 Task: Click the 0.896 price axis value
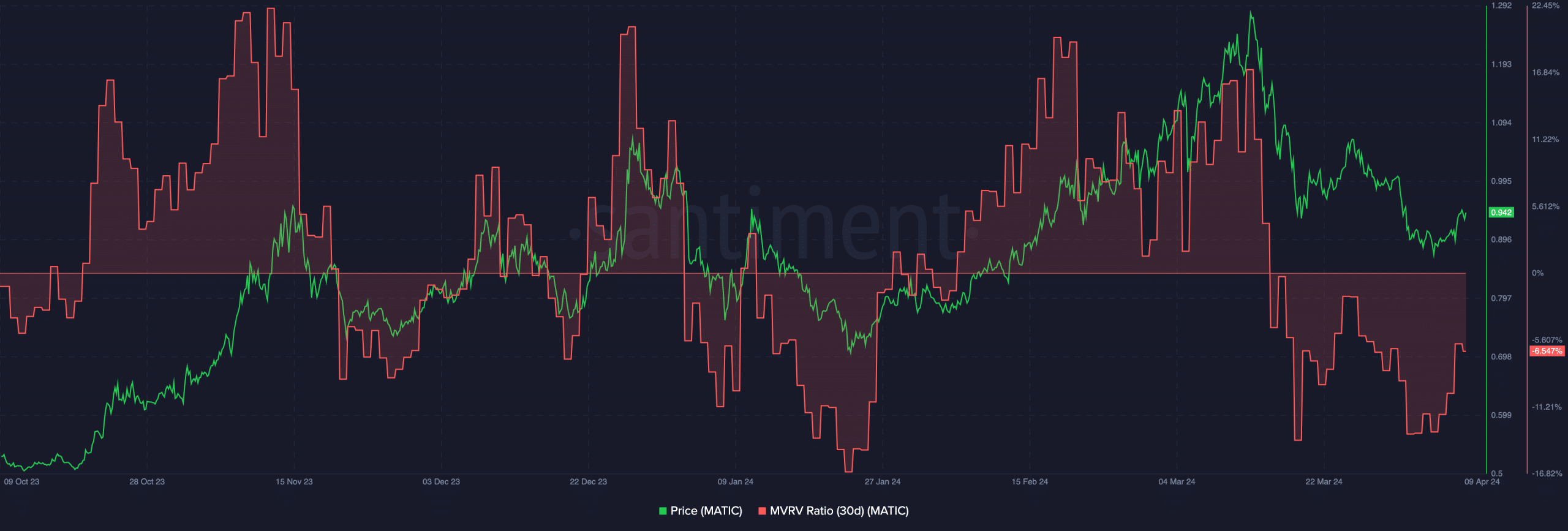(x=1501, y=239)
